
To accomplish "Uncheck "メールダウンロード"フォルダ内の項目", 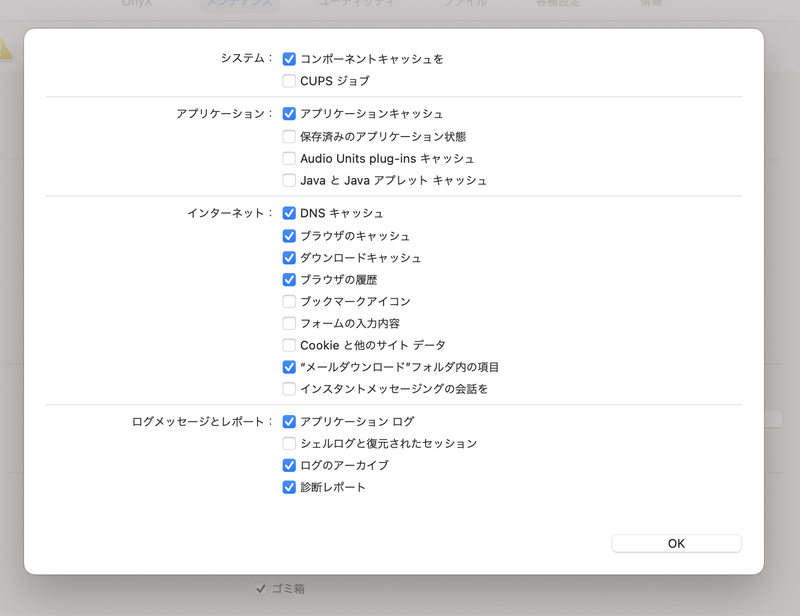I will click(290, 367).
